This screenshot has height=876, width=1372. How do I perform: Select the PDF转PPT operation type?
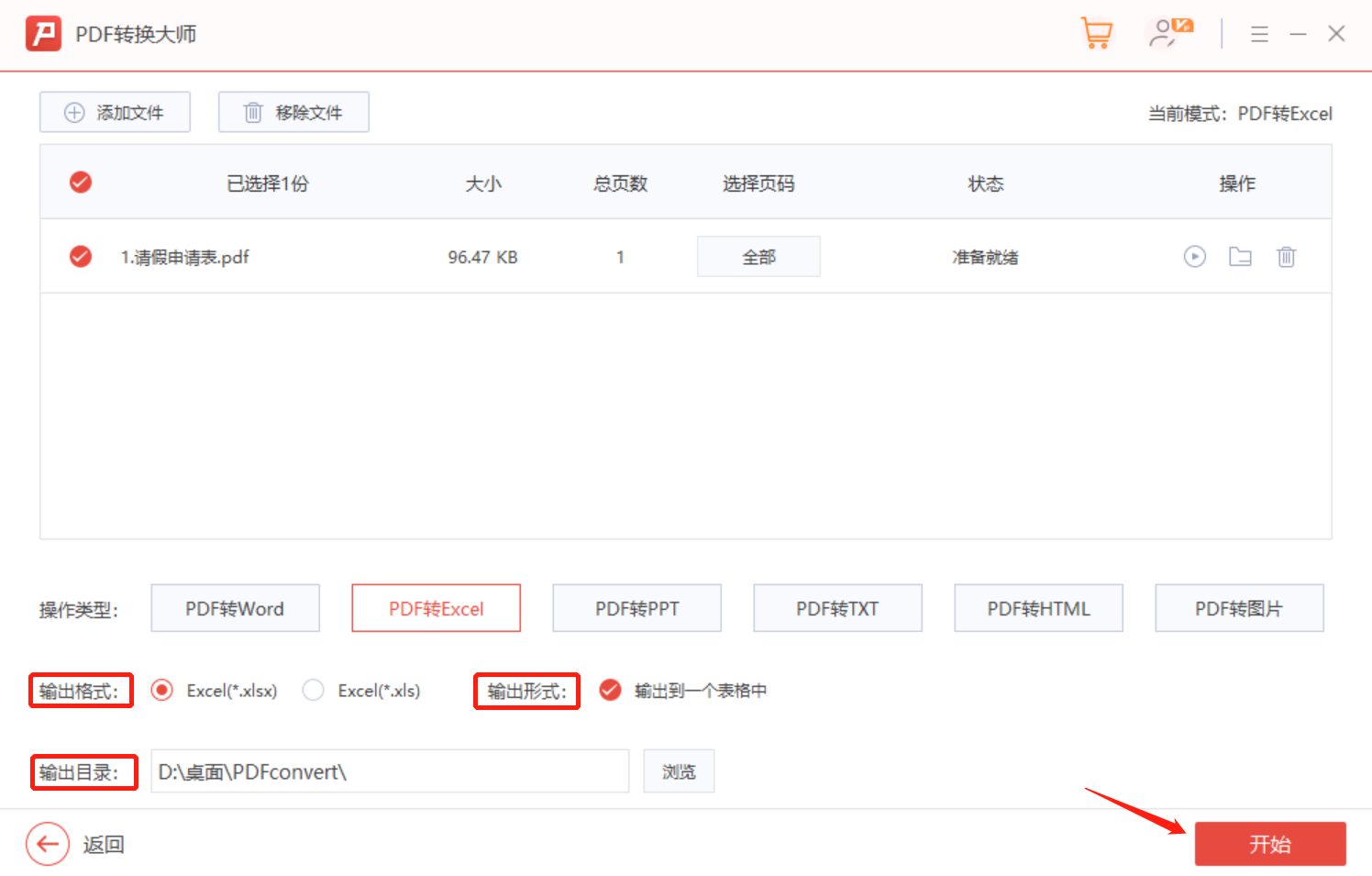(636, 608)
